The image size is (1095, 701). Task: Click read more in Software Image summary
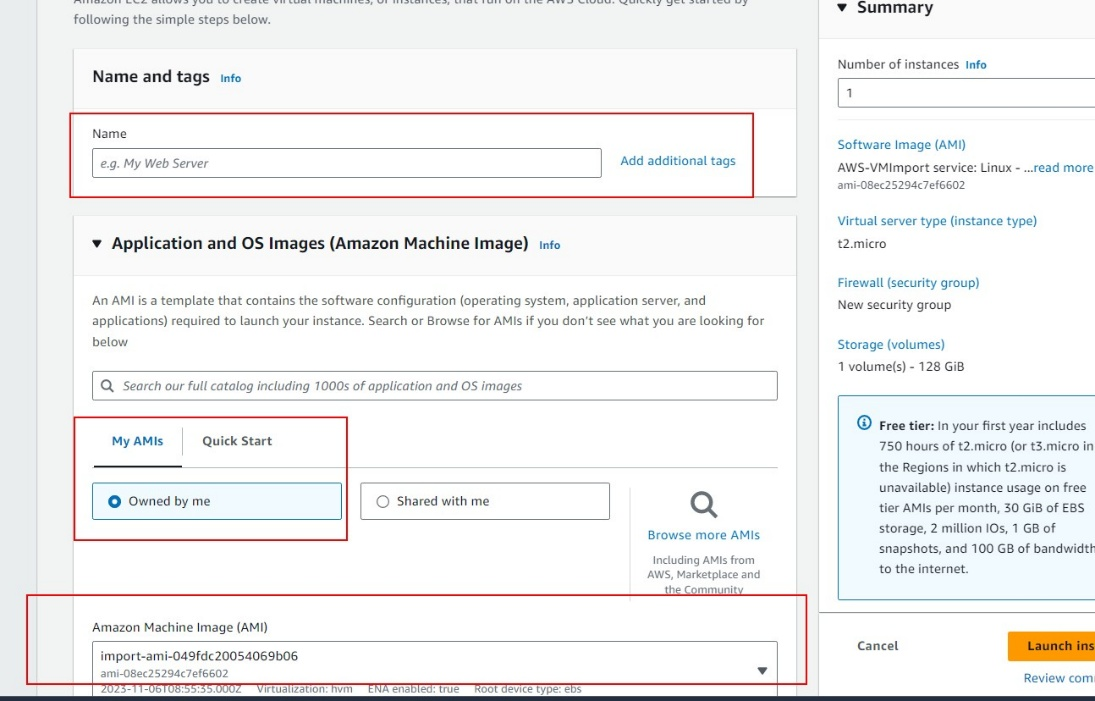1063,168
